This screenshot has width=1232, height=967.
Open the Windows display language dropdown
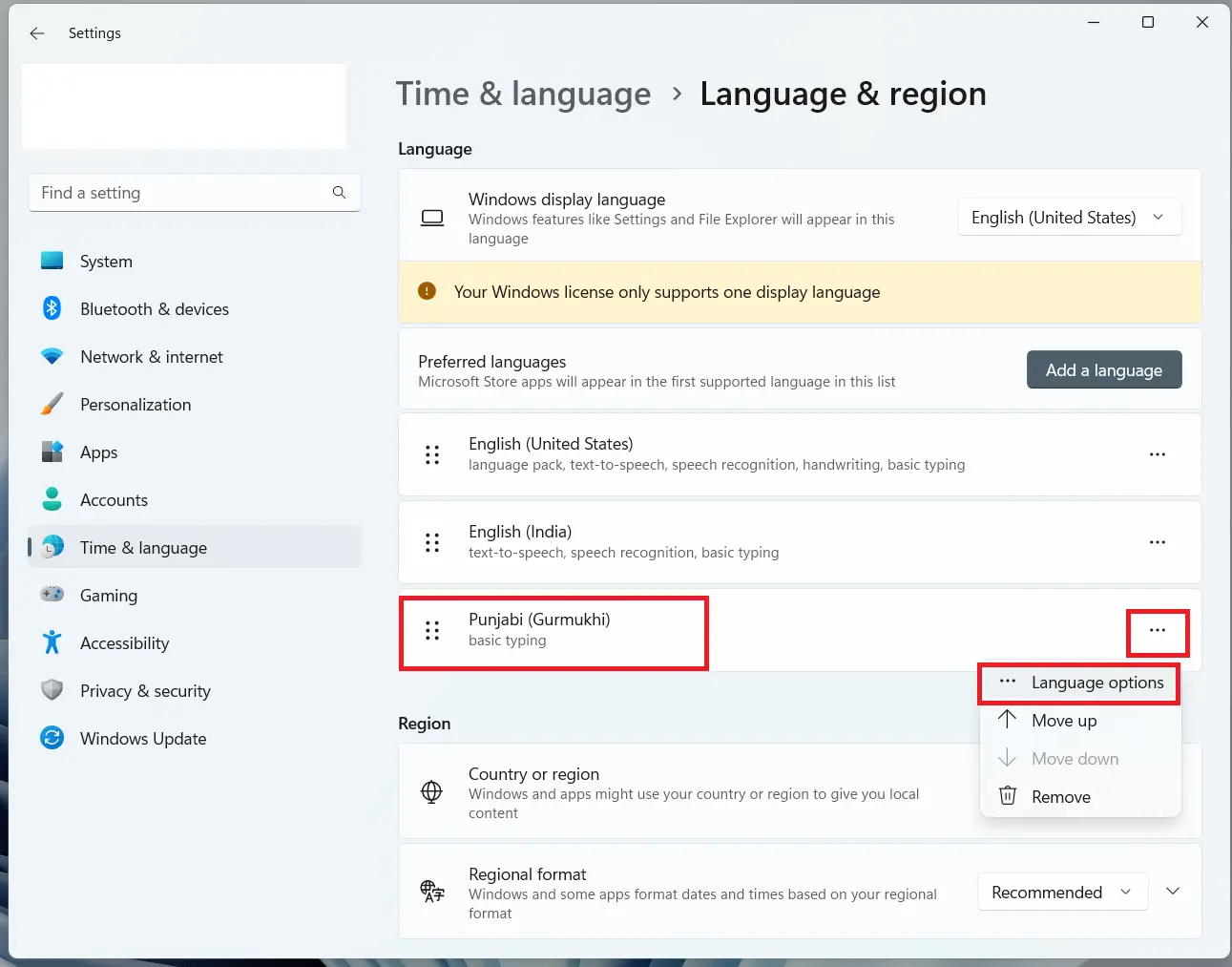point(1070,218)
